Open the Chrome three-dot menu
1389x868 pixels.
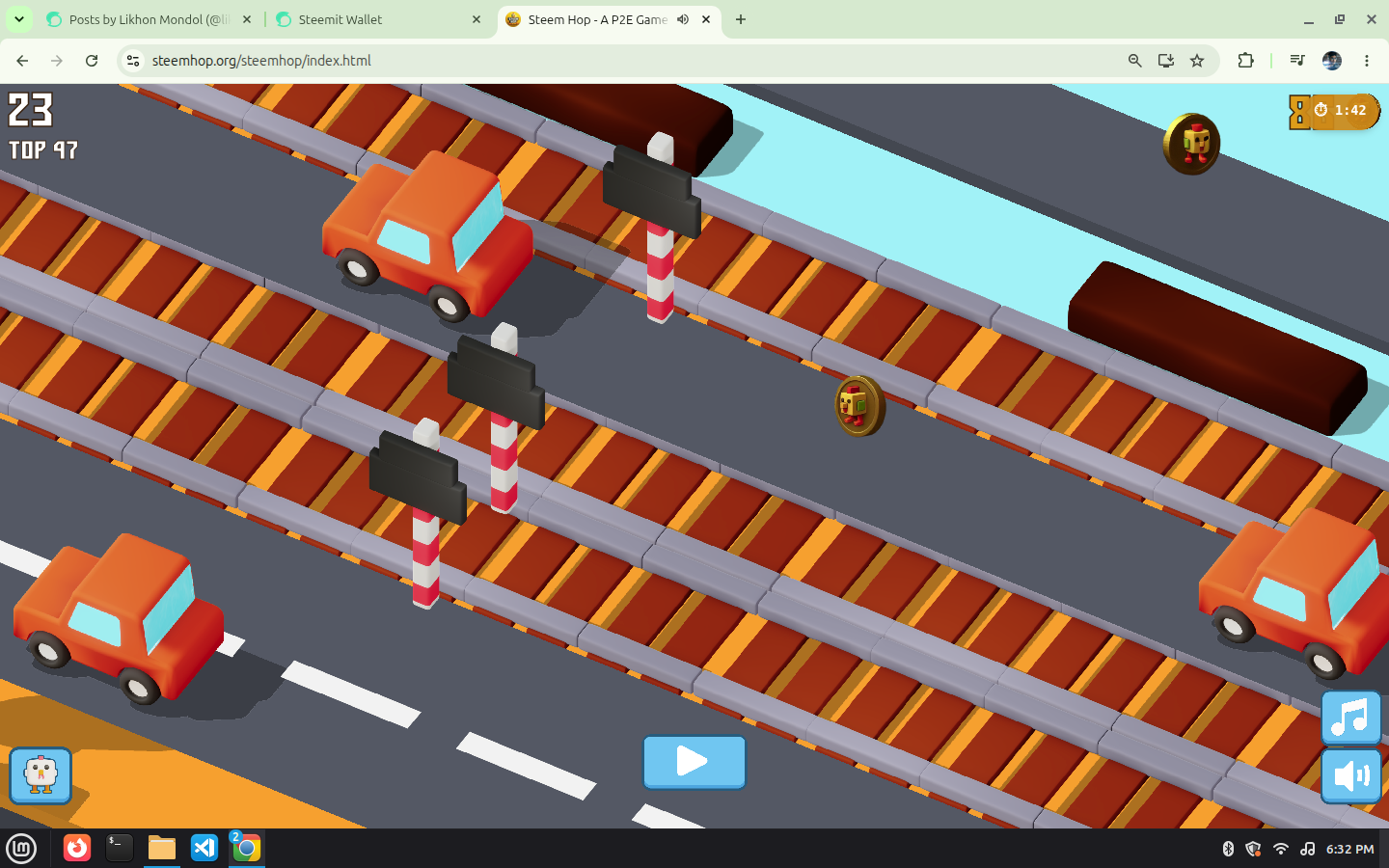click(1367, 61)
